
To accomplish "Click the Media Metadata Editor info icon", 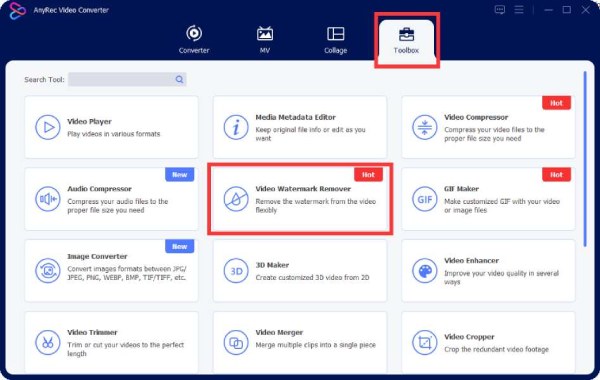I will [236, 127].
